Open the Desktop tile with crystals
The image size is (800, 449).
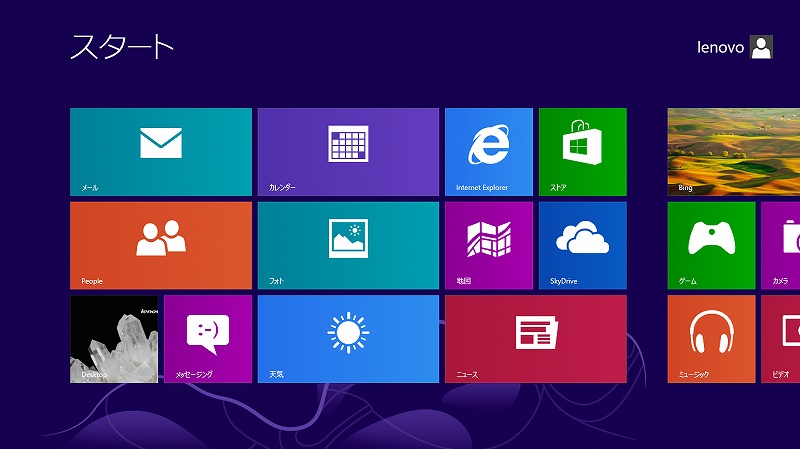coord(114,339)
